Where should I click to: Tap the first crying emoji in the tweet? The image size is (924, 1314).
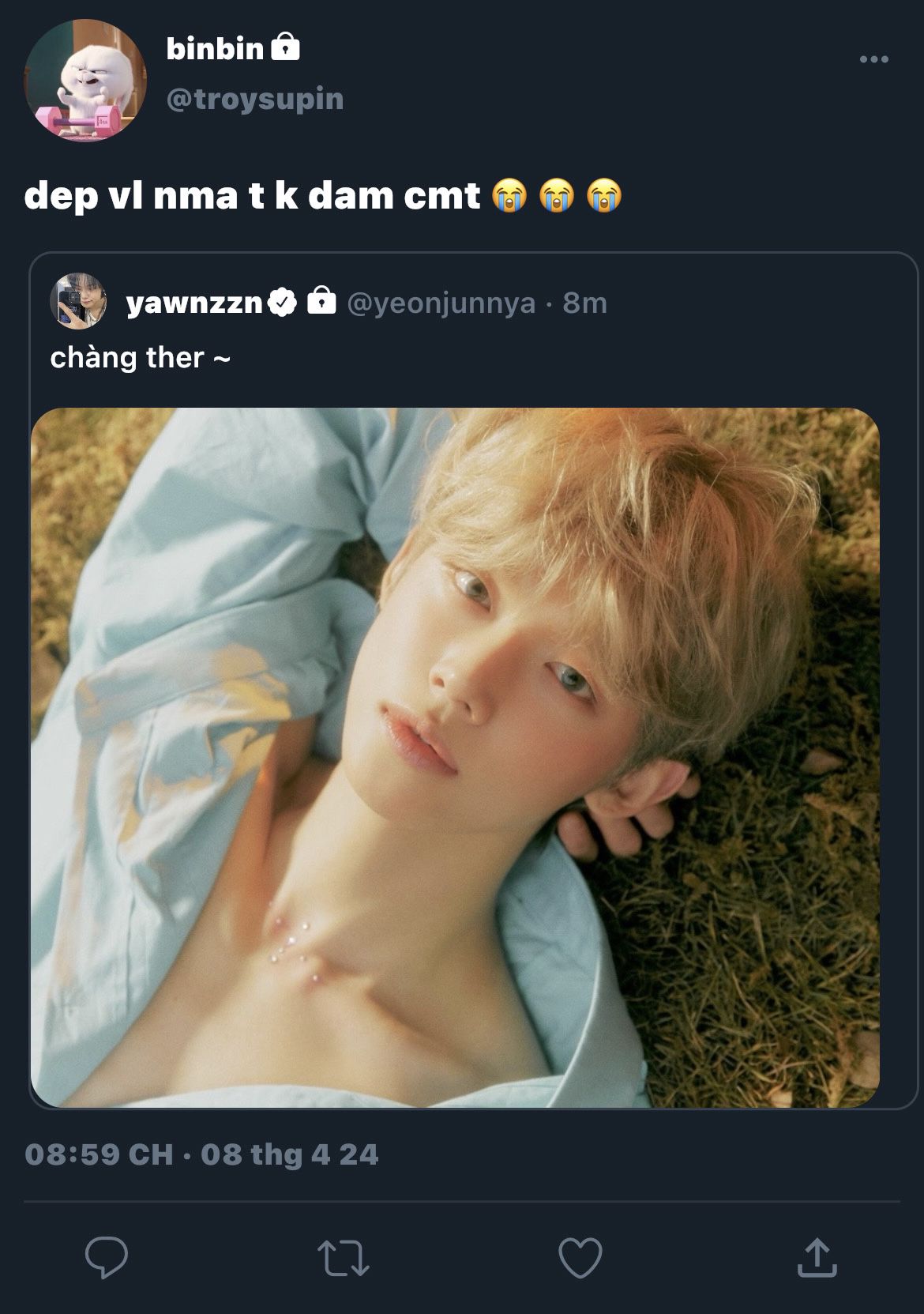(509, 196)
